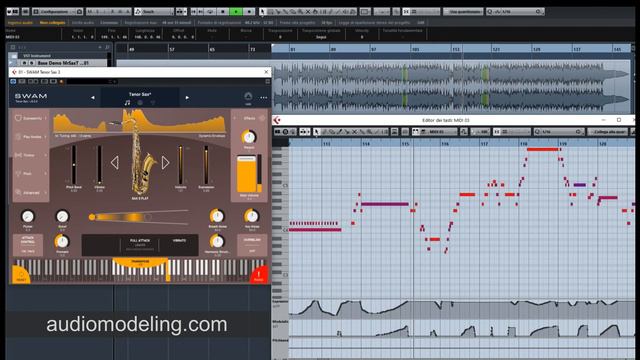Open the SWAM three-dots options menu
This screenshot has width=640, height=360.
click(264, 98)
